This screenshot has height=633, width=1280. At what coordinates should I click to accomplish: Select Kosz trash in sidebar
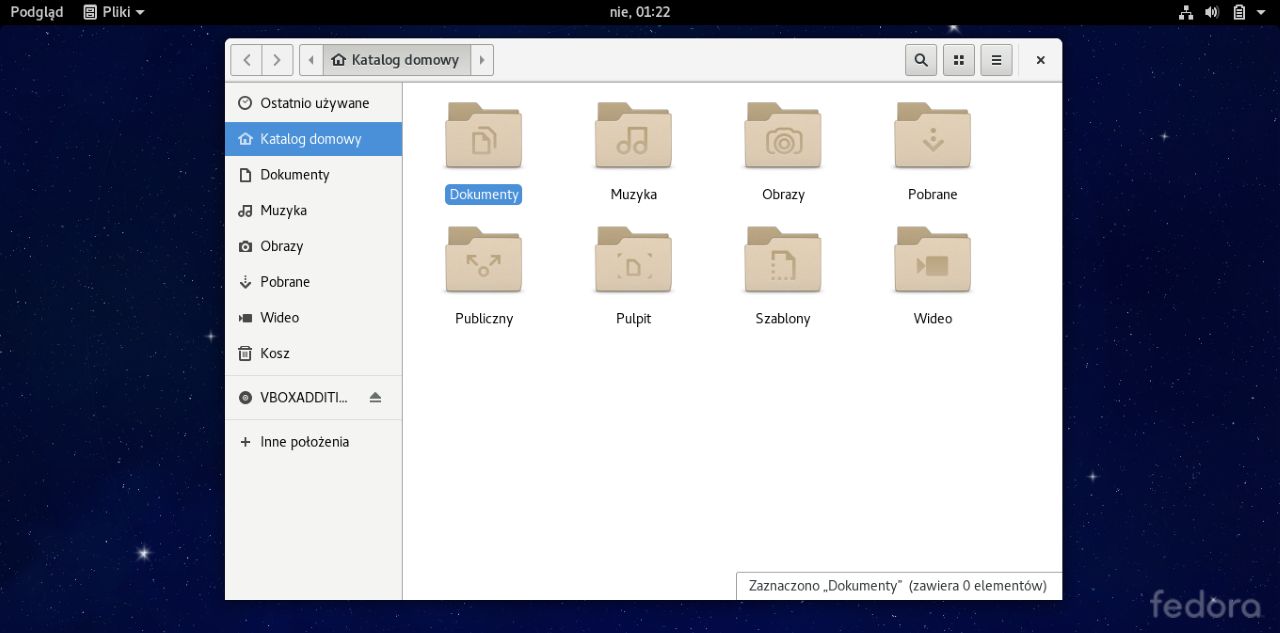click(x=274, y=353)
